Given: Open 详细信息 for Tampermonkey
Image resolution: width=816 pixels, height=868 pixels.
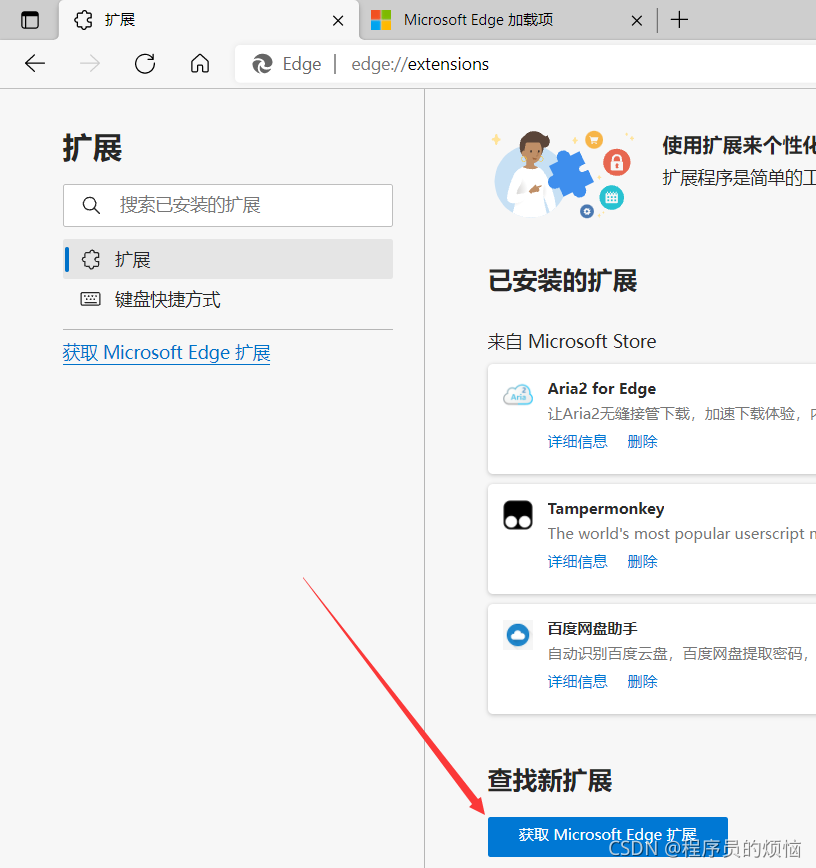Looking at the screenshot, I should point(577,561).
